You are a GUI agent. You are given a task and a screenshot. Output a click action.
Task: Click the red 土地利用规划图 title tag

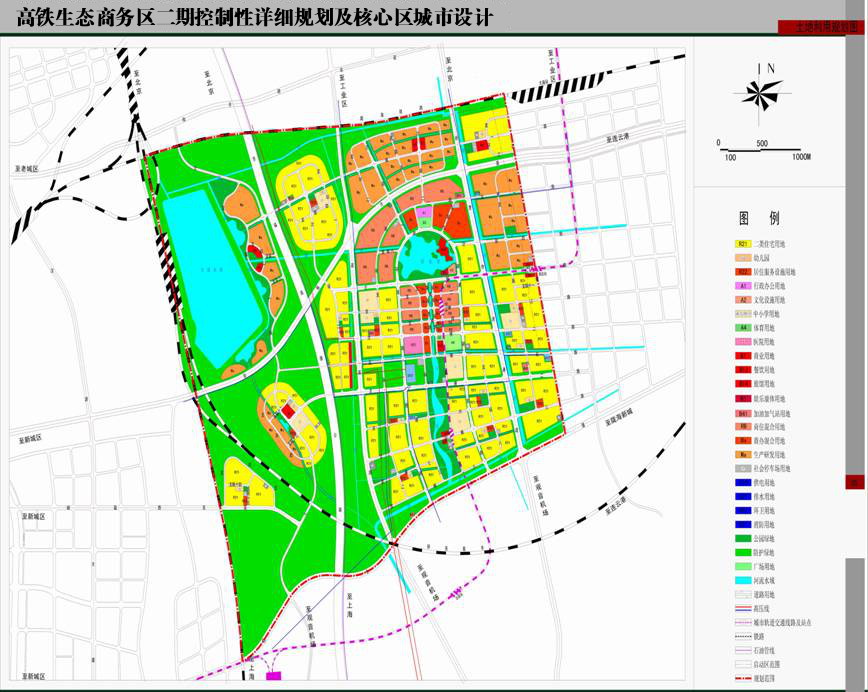pos(826,29)
